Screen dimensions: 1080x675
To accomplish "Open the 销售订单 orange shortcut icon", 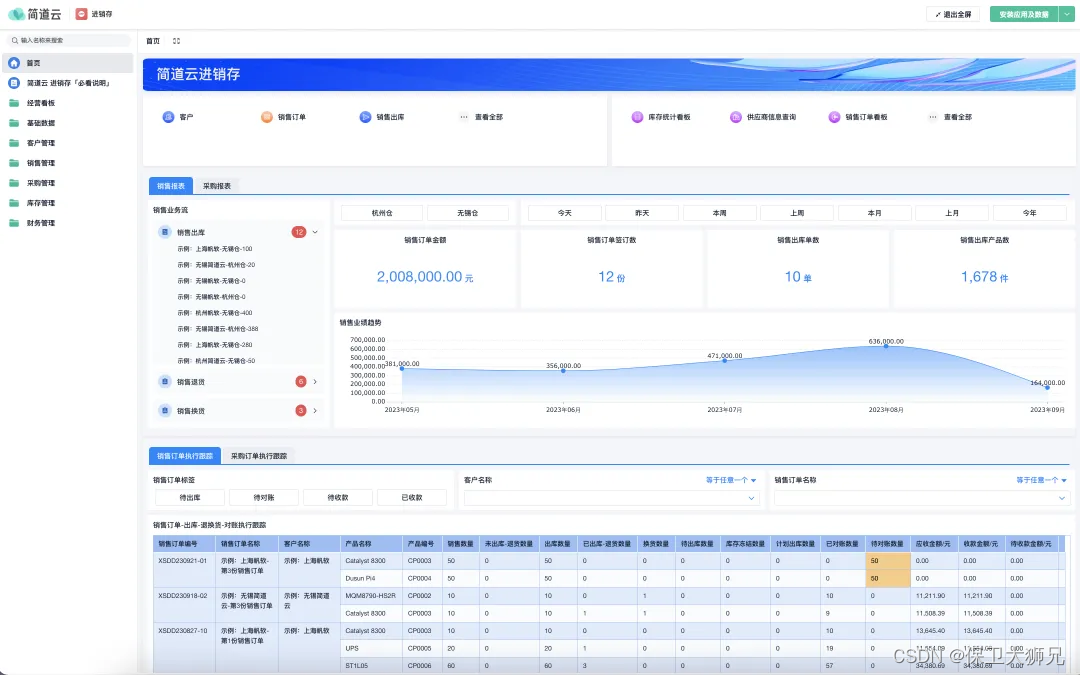I will [x=267, y=117].
